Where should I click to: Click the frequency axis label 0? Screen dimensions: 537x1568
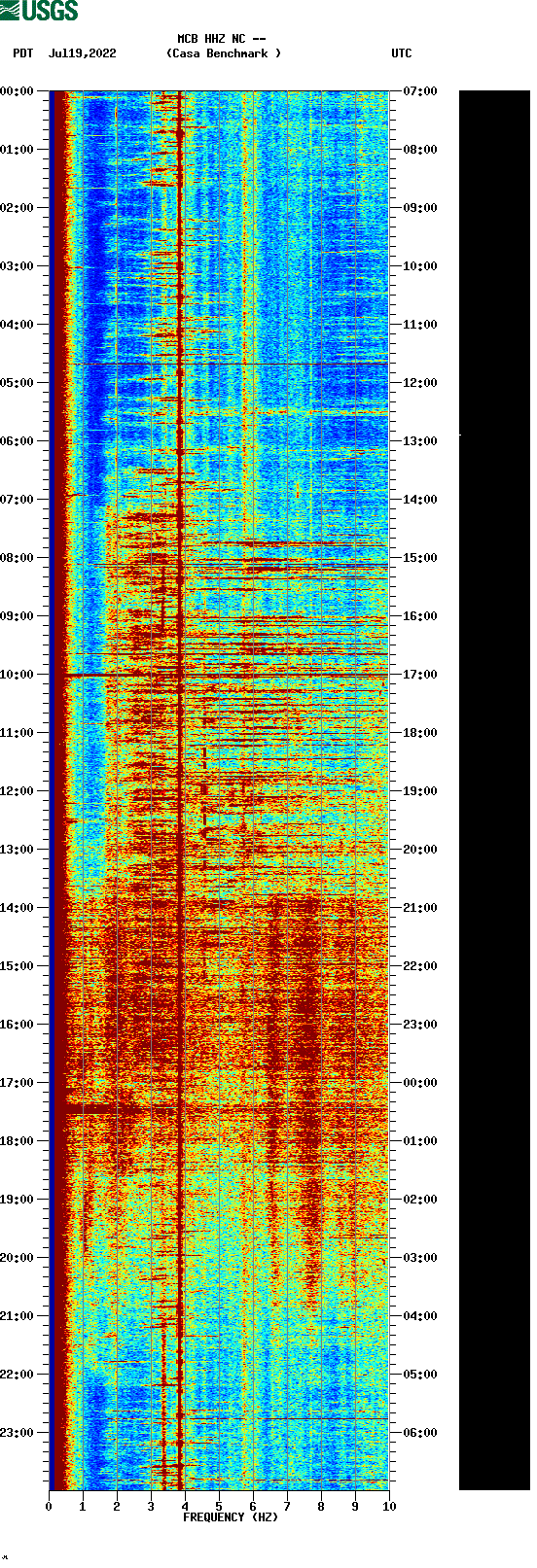point(49,1507)
